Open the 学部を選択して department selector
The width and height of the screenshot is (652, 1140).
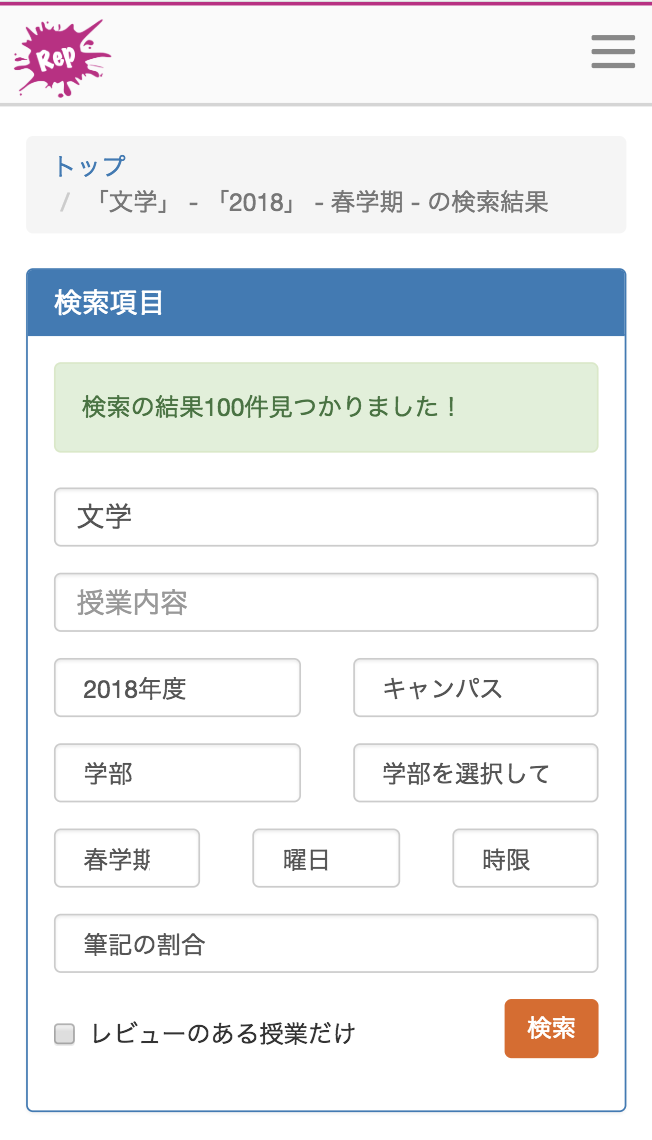pyautogui.click(x=475, y=773)
